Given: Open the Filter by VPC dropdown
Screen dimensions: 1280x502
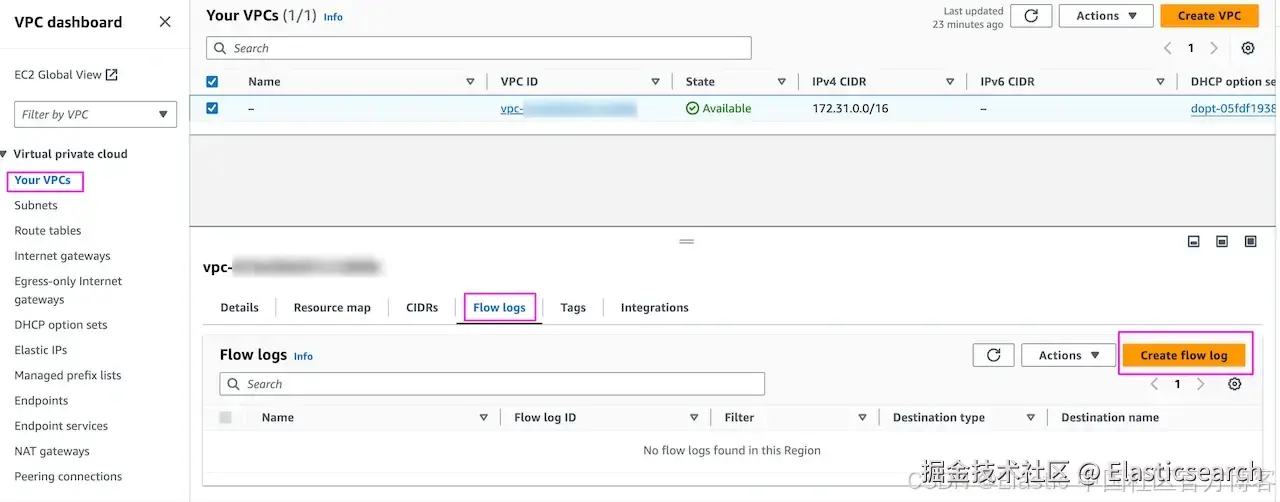Looking at the screenshot, I should [x=95, y=115].
